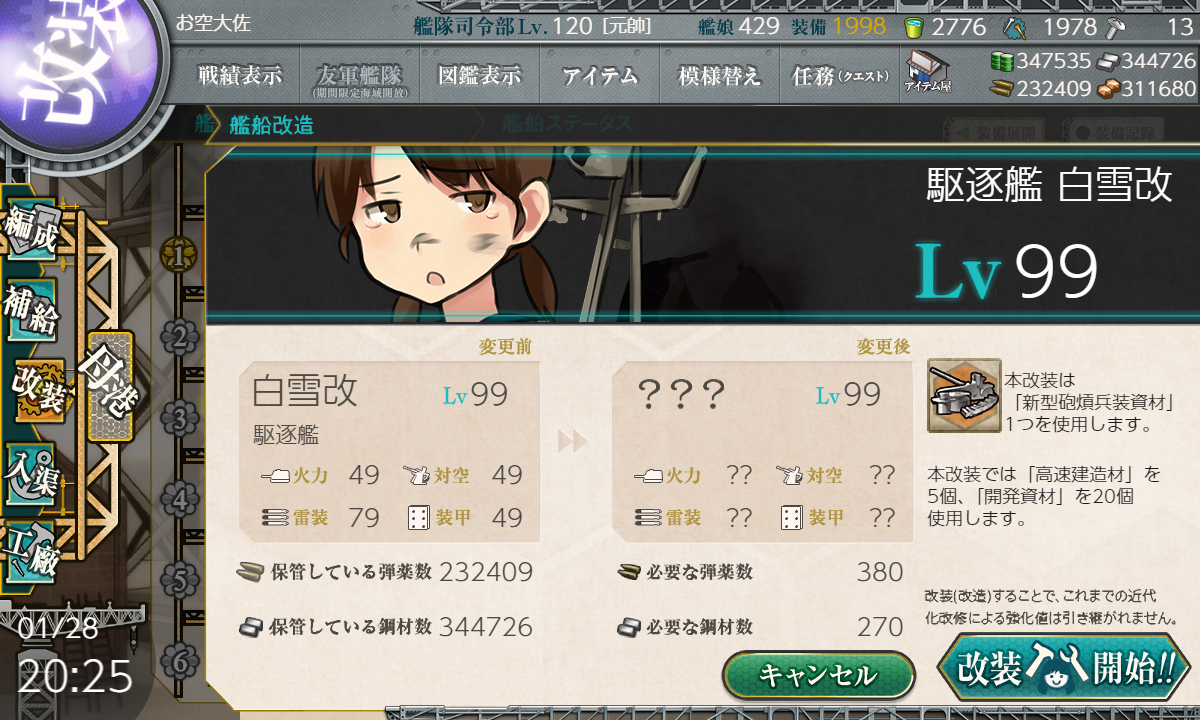Screen dimensions: 1200x720
Task: Select fleet slot gear number 4
Action: [x=179, y=497]
